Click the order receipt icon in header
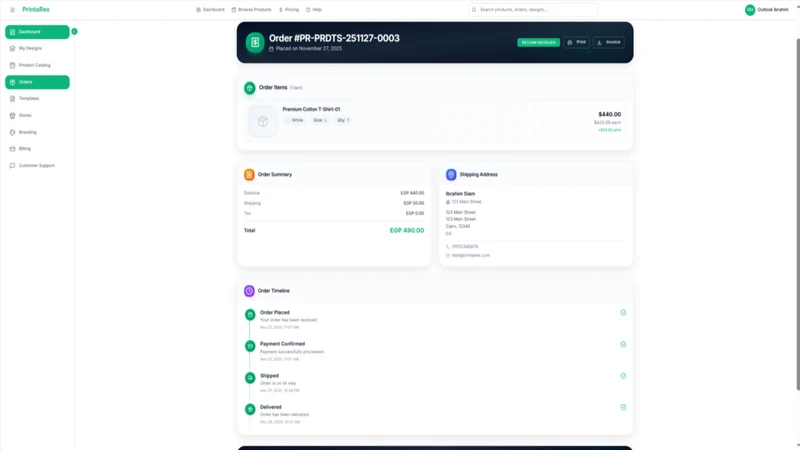This screenshot has height=450, width=800. coord(255,42)
